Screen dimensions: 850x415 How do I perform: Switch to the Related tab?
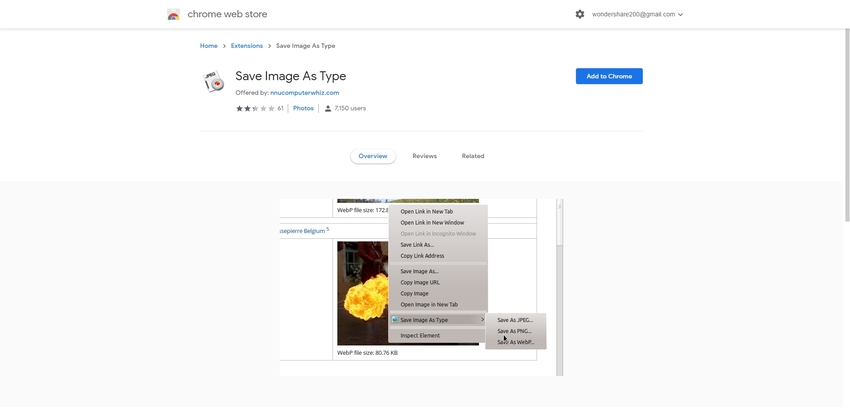473,156
